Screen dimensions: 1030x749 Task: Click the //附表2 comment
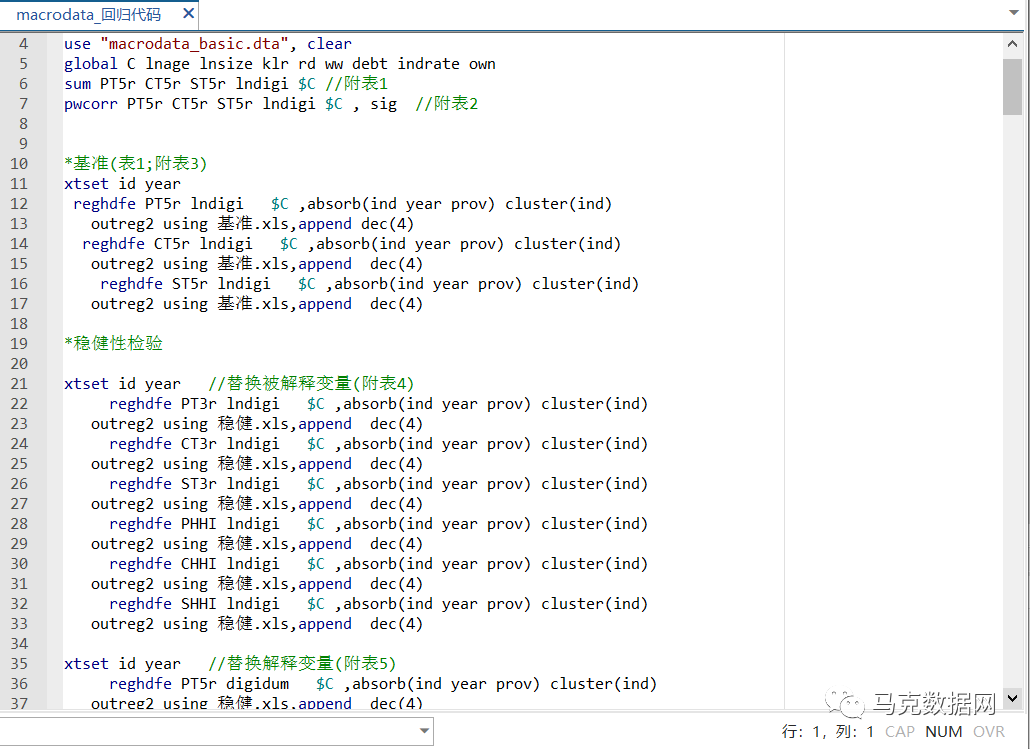[x=446, y=103]
